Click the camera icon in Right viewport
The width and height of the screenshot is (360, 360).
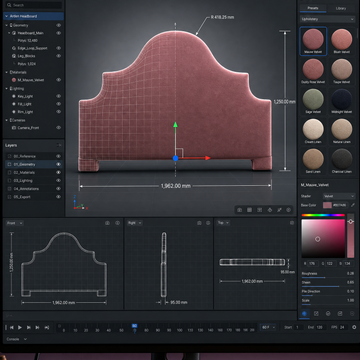pos(199,223)
